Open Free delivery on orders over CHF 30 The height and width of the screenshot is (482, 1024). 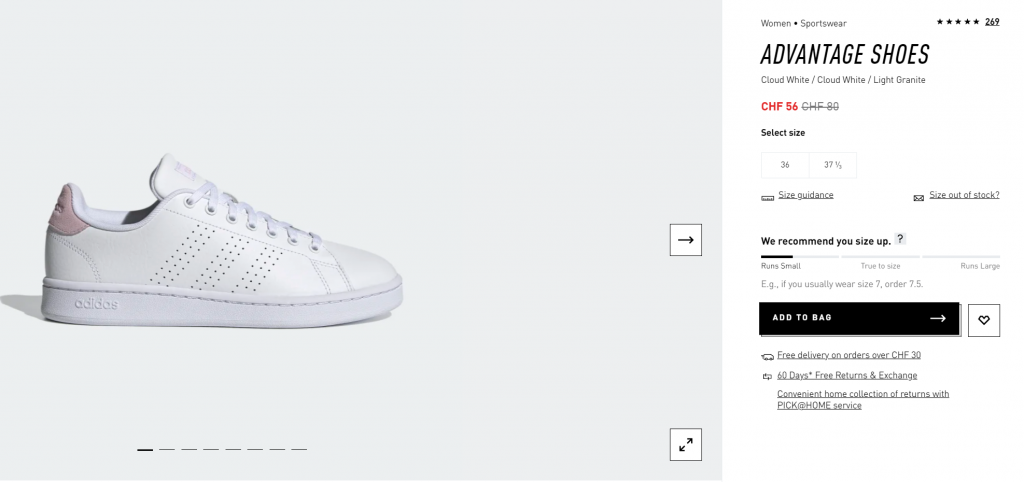click(849, 355)
